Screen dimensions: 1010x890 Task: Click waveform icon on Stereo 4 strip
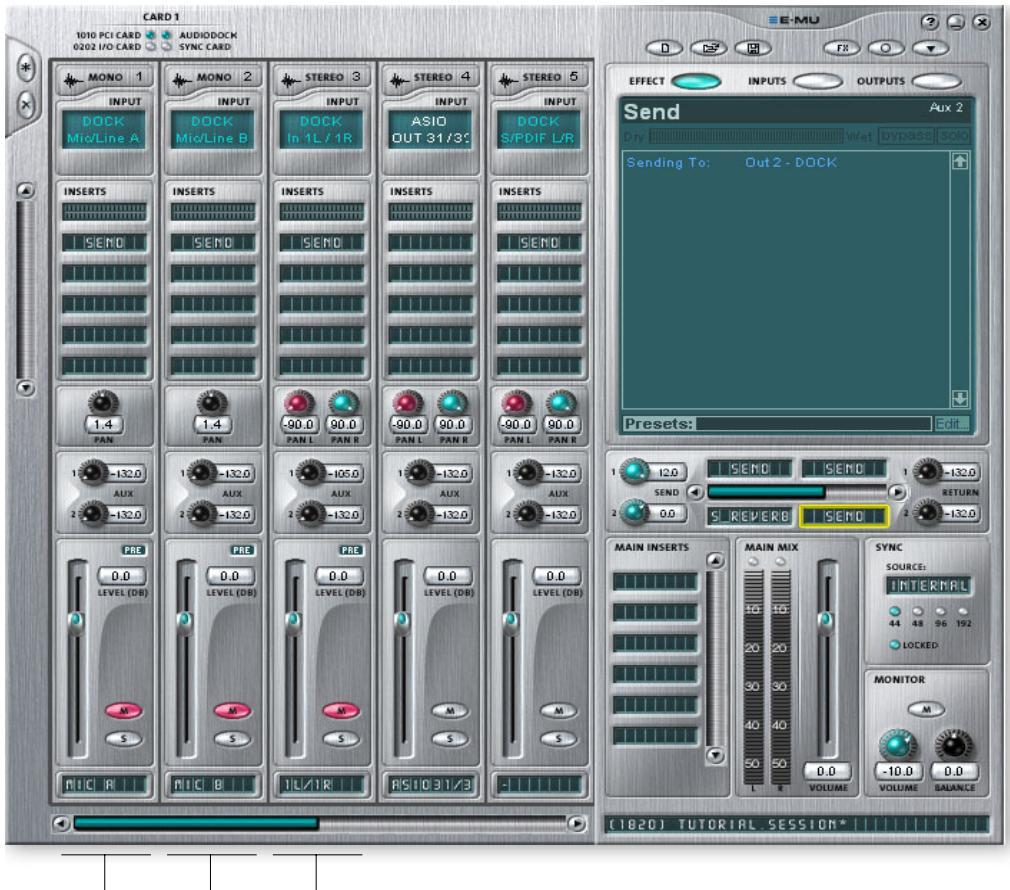tap(399, 80)
